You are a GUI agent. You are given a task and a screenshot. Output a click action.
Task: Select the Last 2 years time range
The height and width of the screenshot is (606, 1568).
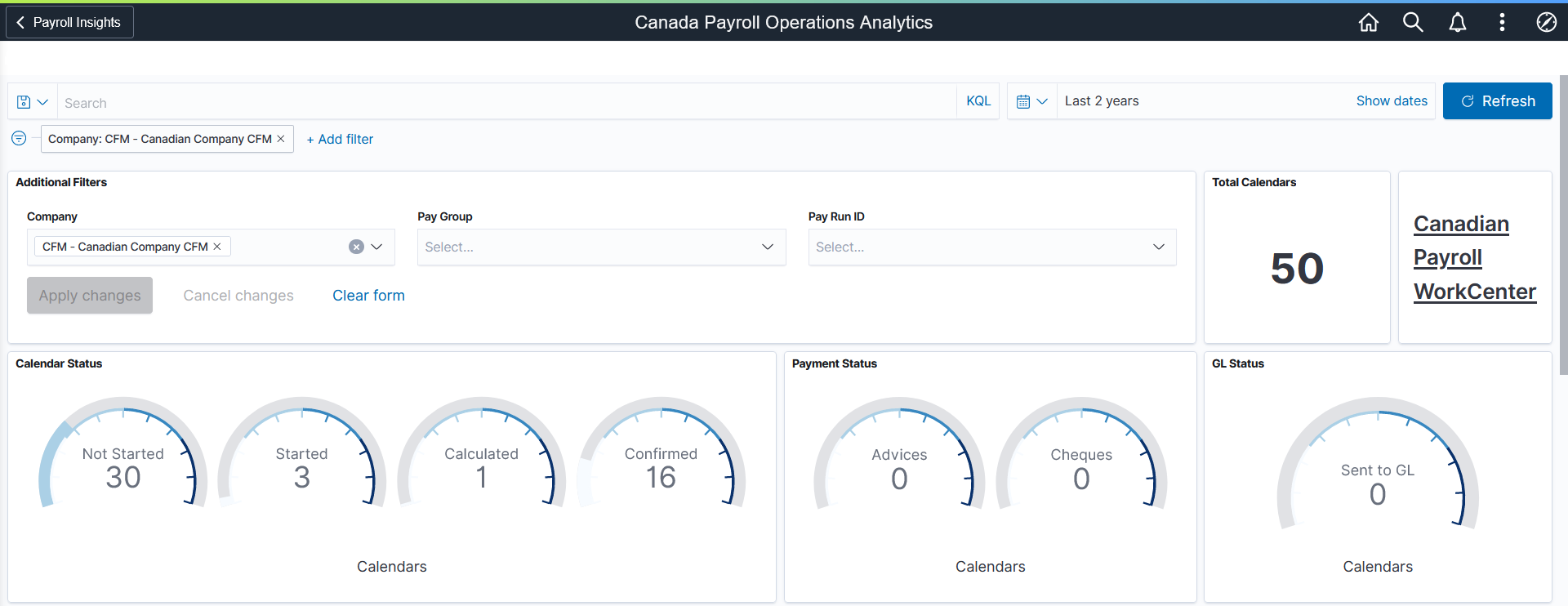[x=1102, y=101]
